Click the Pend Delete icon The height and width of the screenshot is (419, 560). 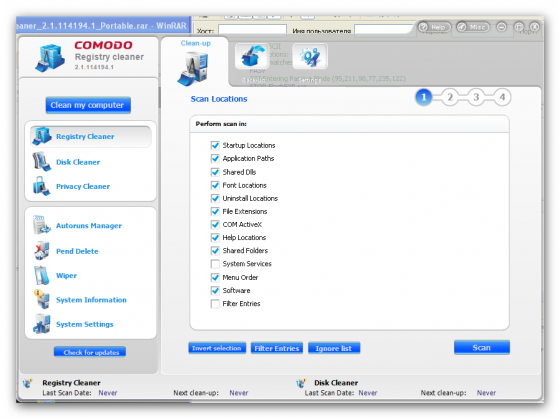click(42, 251)
